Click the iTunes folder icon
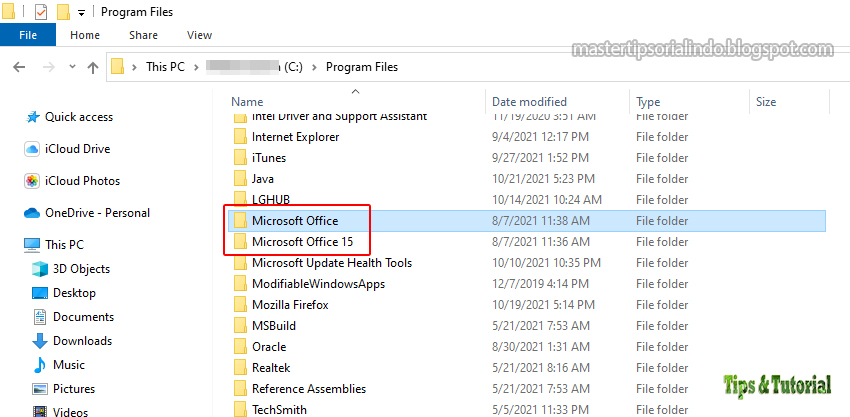850x417 pixels. [241, 158]
